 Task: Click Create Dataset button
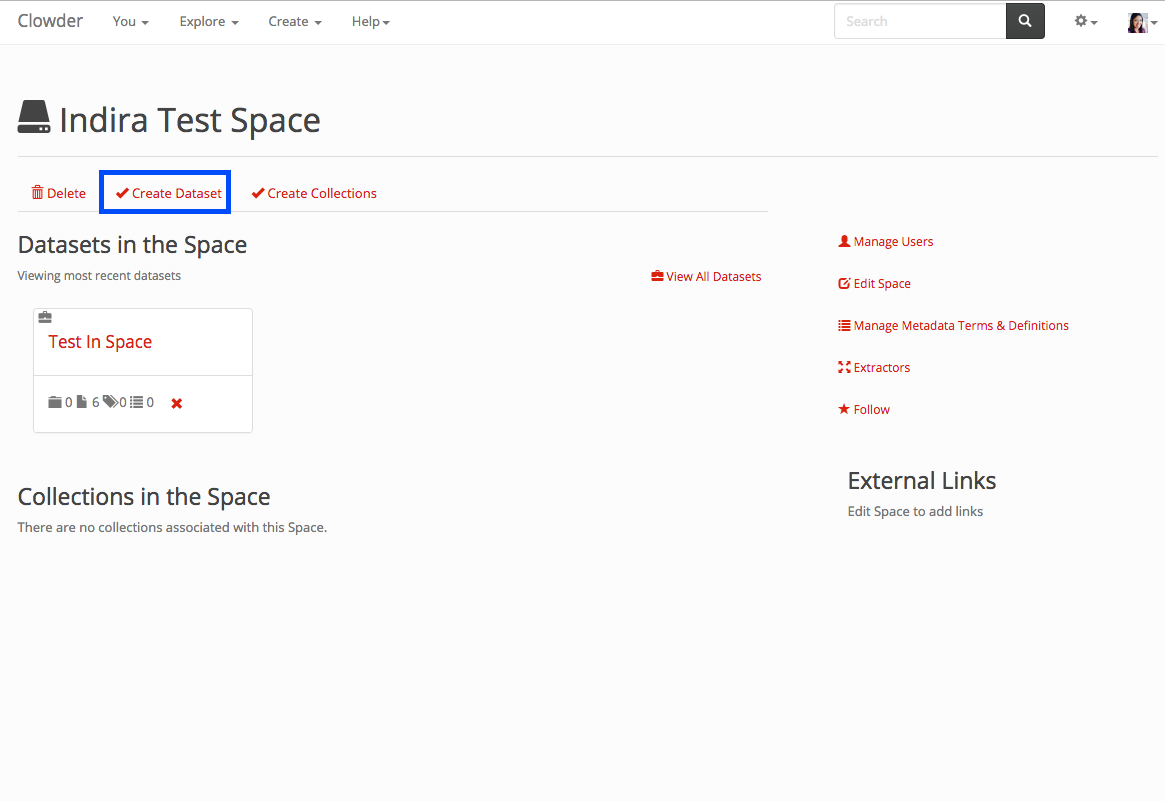168,193
